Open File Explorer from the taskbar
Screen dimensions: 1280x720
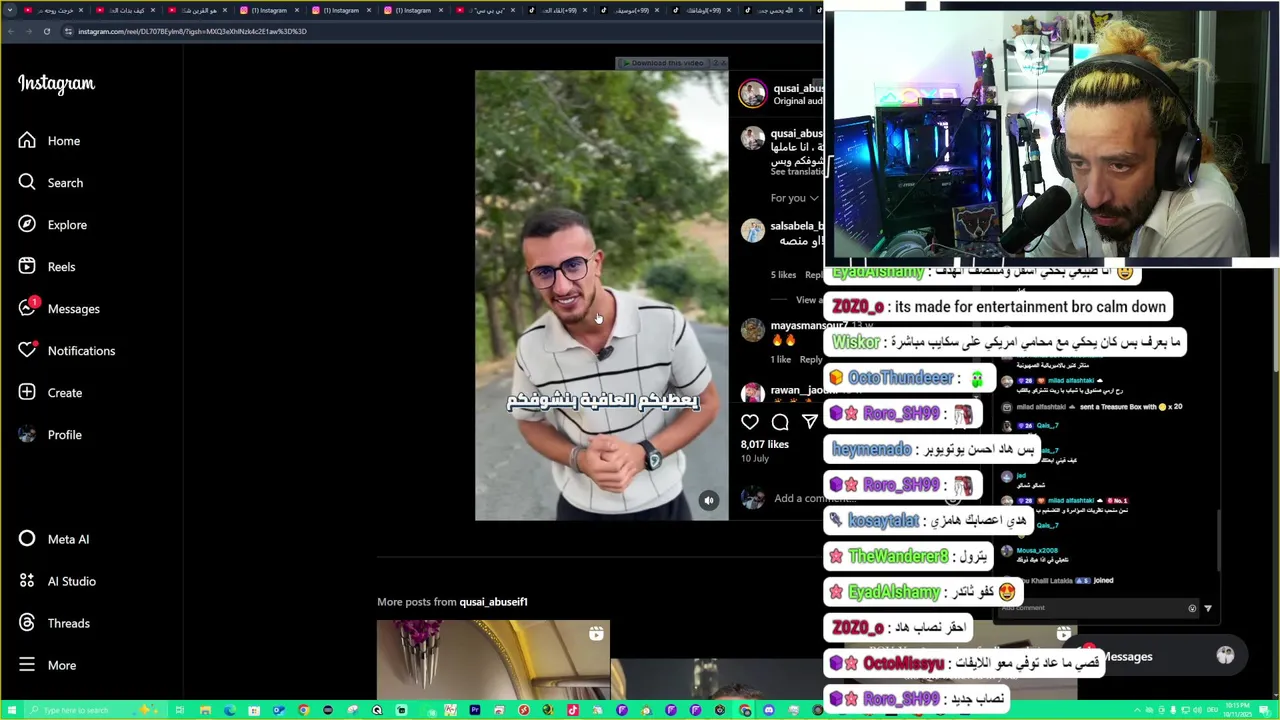point(205,710)
